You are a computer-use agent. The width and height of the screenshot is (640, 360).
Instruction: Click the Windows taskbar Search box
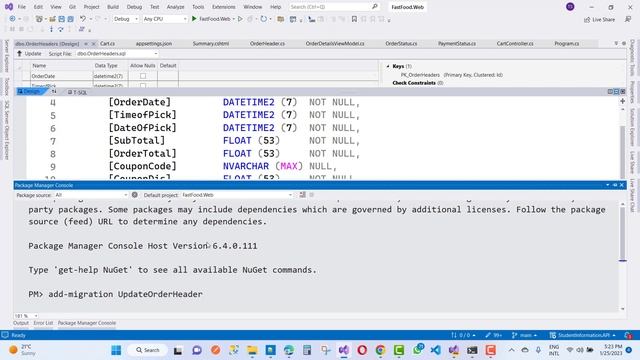pos(147,350)
